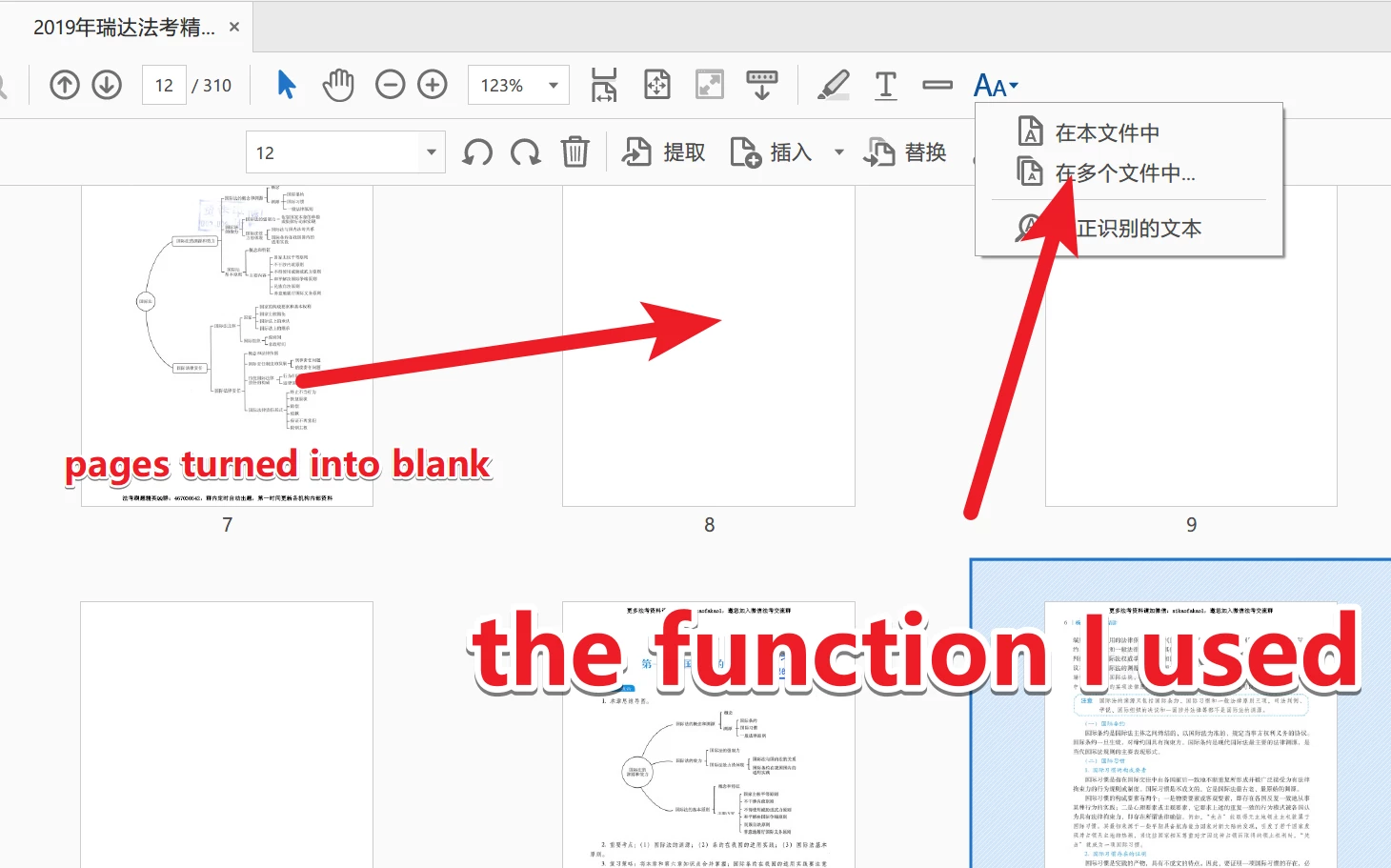Select the page thumbnail below page 8
Viewport: 1391px width, 868px height.
pyautogui.click(x=709, y=734)
